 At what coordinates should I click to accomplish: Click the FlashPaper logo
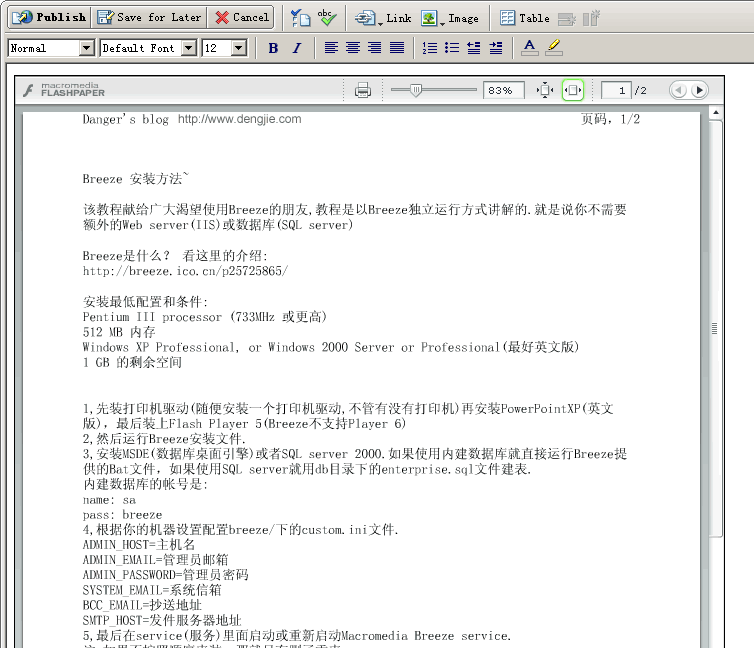[x=64, y=89]
